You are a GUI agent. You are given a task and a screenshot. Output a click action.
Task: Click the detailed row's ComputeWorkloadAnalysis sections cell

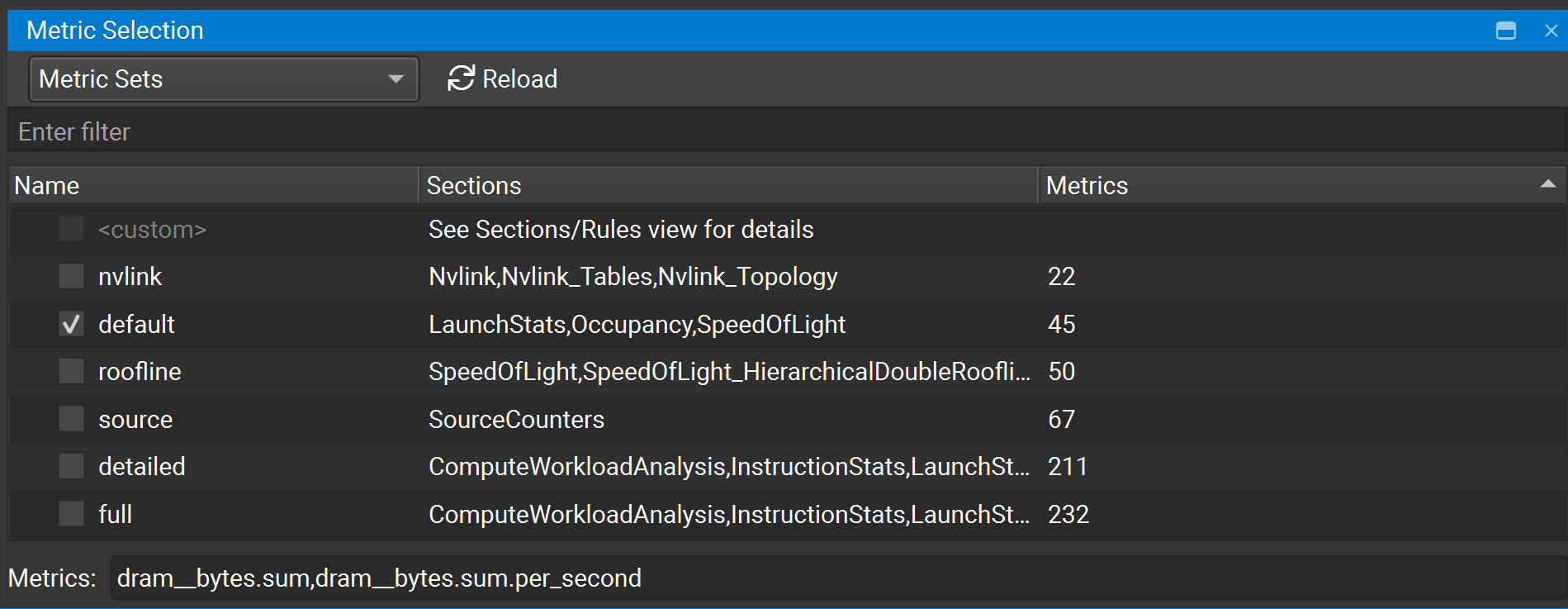pyautogui.click(x=729, y=466)
